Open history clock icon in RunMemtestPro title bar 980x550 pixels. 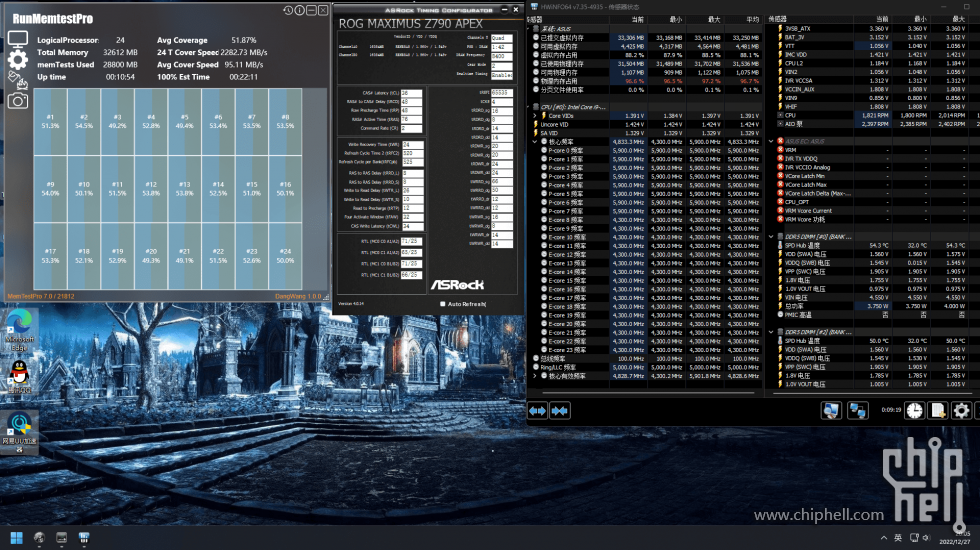pos(288,10)
